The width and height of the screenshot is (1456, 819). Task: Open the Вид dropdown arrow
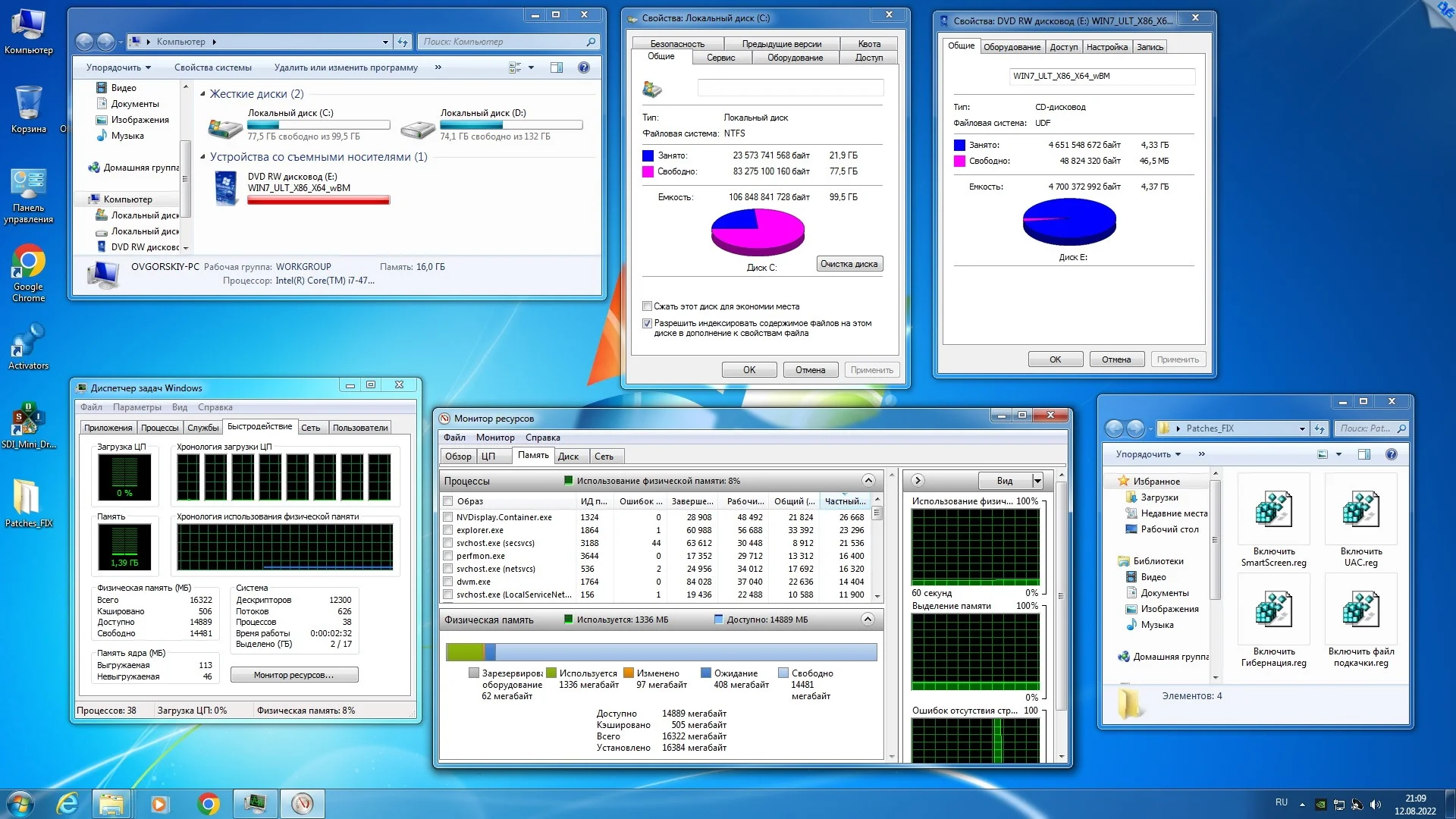[x=1037, y=481]
